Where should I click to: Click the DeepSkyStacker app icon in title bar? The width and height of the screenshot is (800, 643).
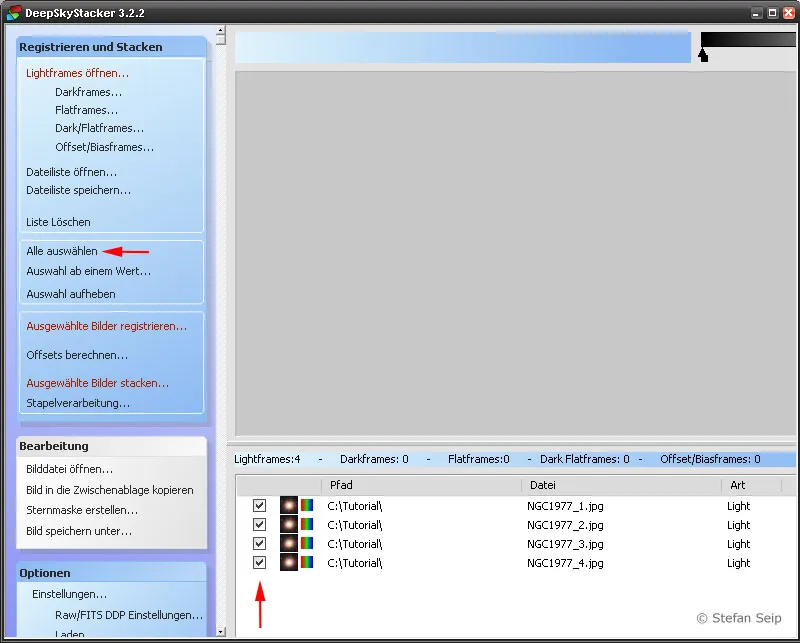coord(13,13)
